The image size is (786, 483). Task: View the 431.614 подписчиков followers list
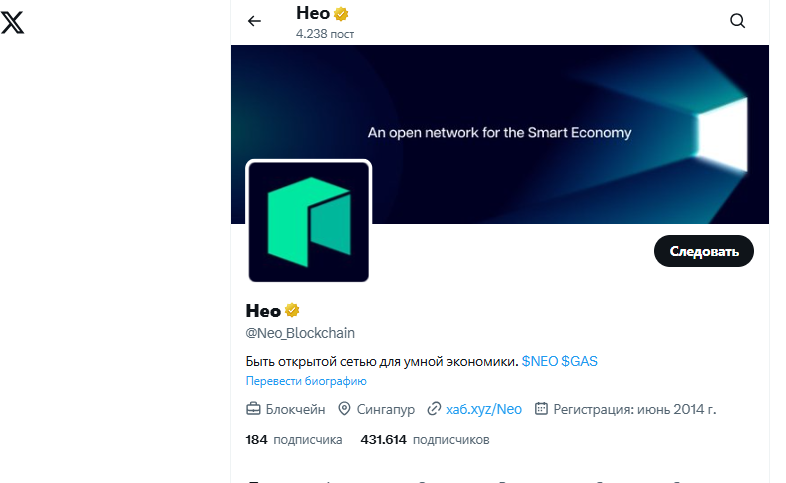pos(425,440)
